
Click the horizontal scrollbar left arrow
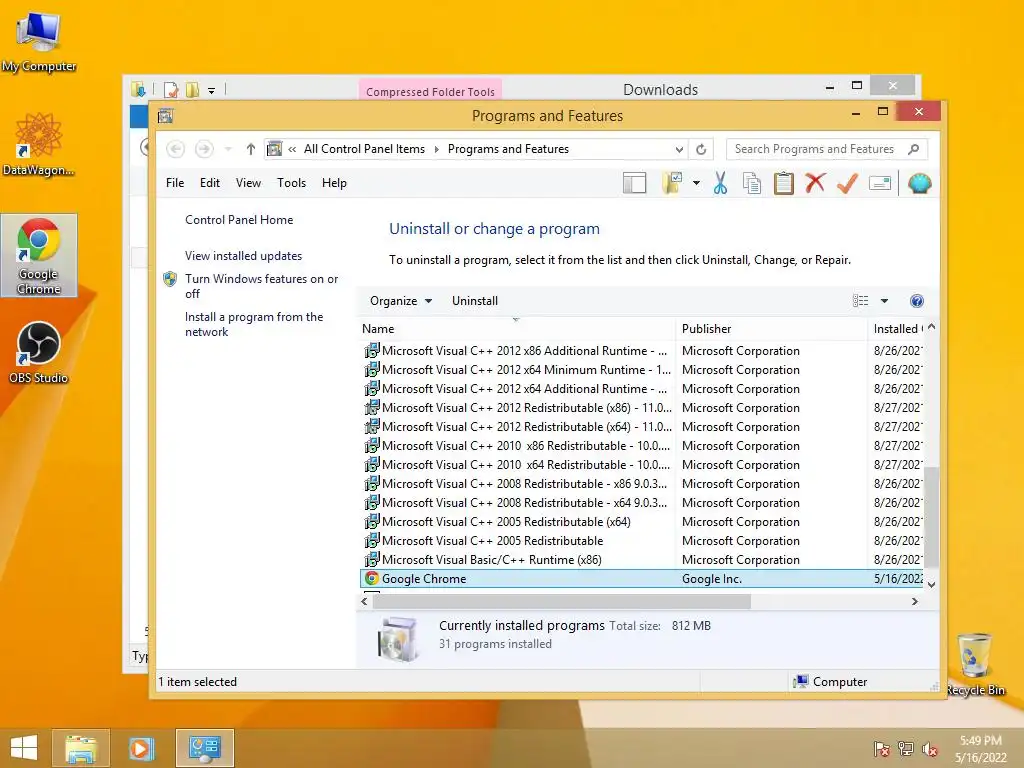pyautogui.click(x=364, y=601)
